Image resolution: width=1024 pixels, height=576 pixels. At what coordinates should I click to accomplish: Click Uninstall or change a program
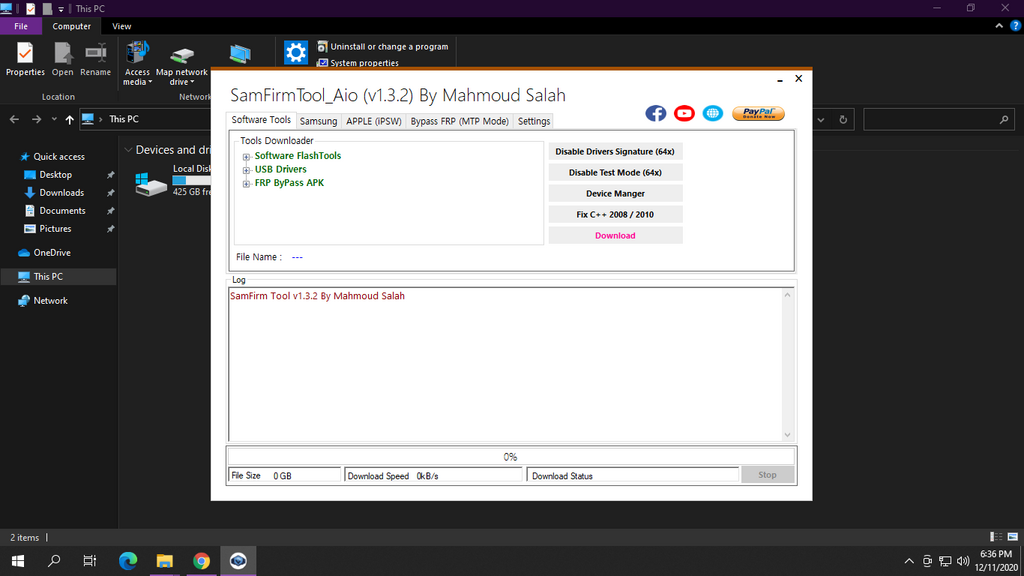(383, 46)
